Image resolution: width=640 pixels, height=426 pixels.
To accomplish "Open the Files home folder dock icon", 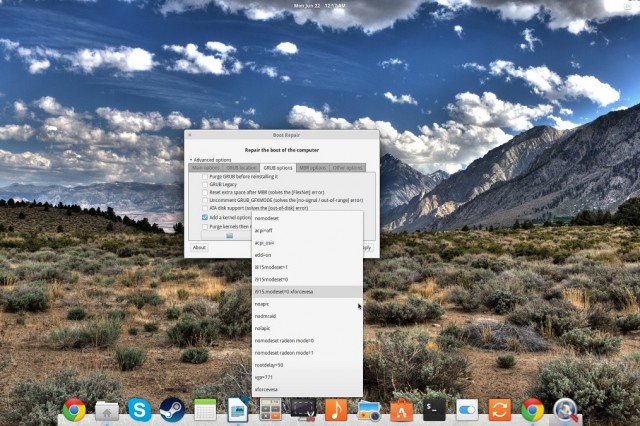I will [x=106, y=409].
